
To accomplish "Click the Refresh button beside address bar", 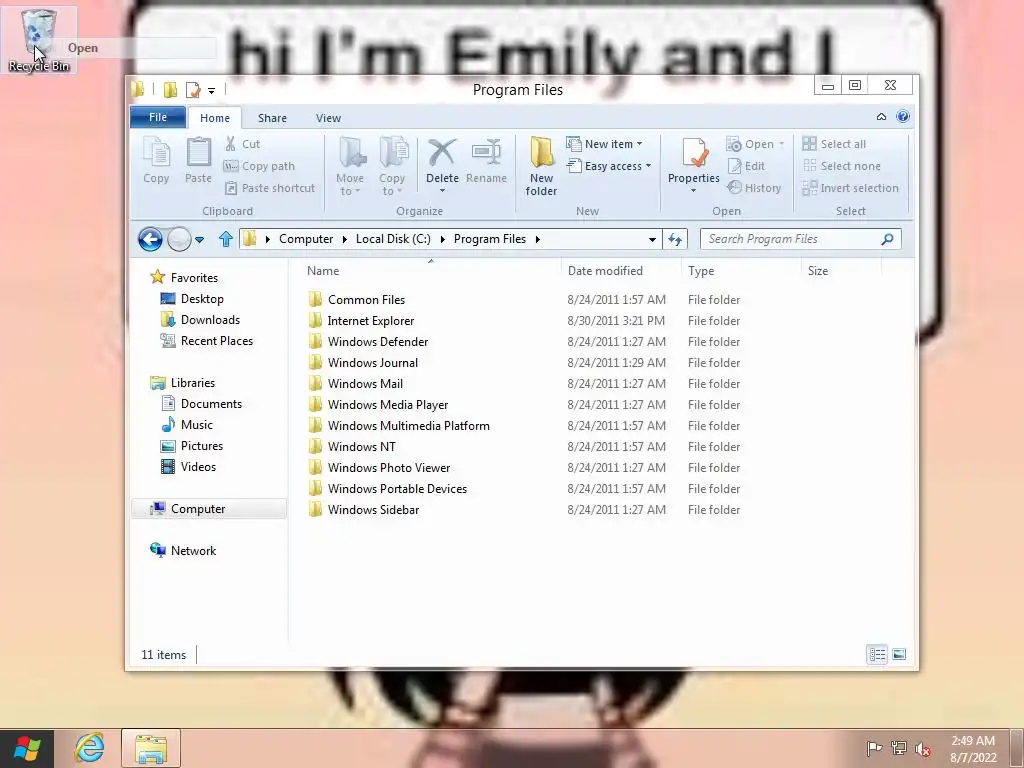I will coord(675,240).
